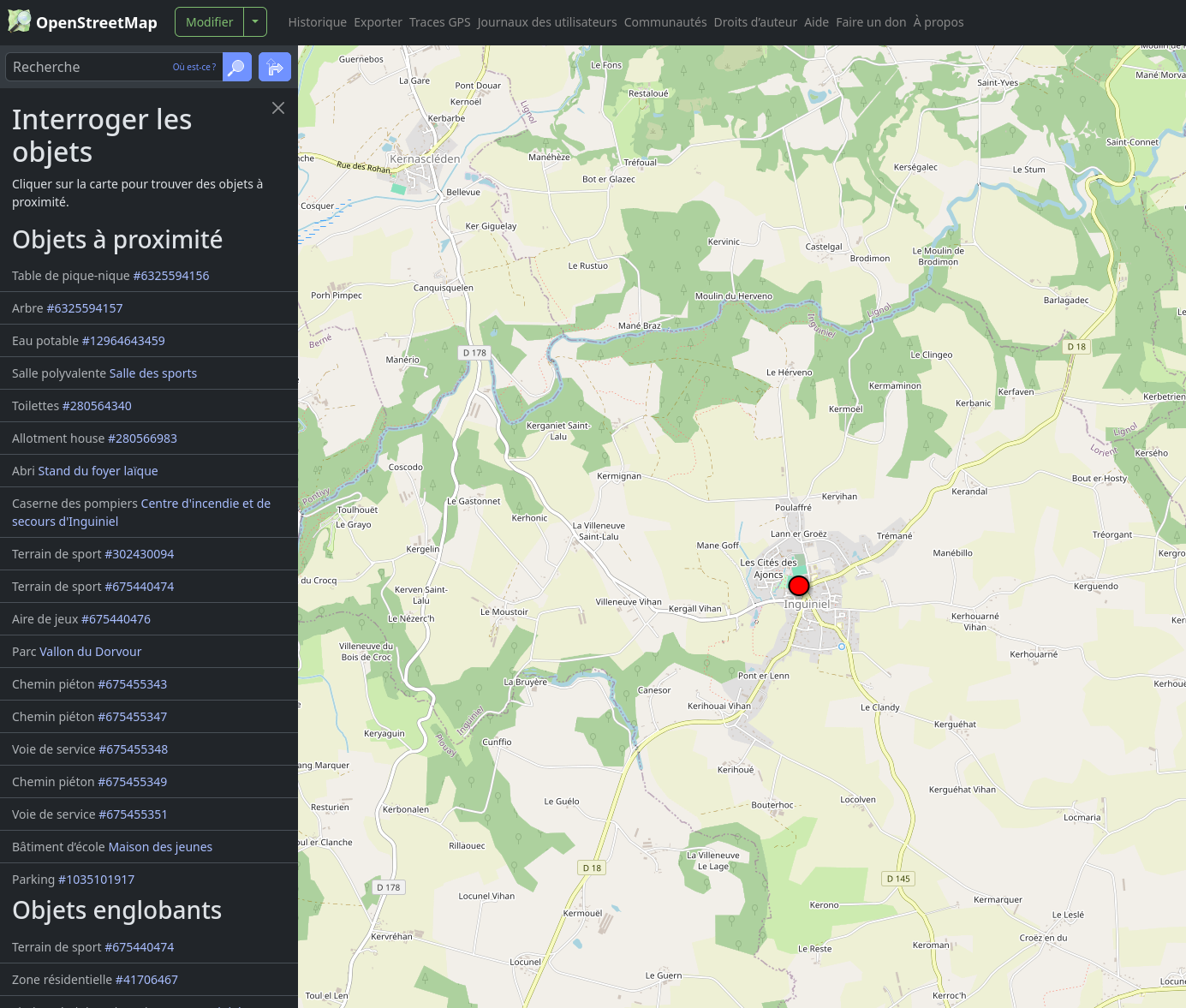Image resolution: width=1186 pixels, height=1008 pixels.
Task: Click the search magnifier button
Action: click(237, 67)
